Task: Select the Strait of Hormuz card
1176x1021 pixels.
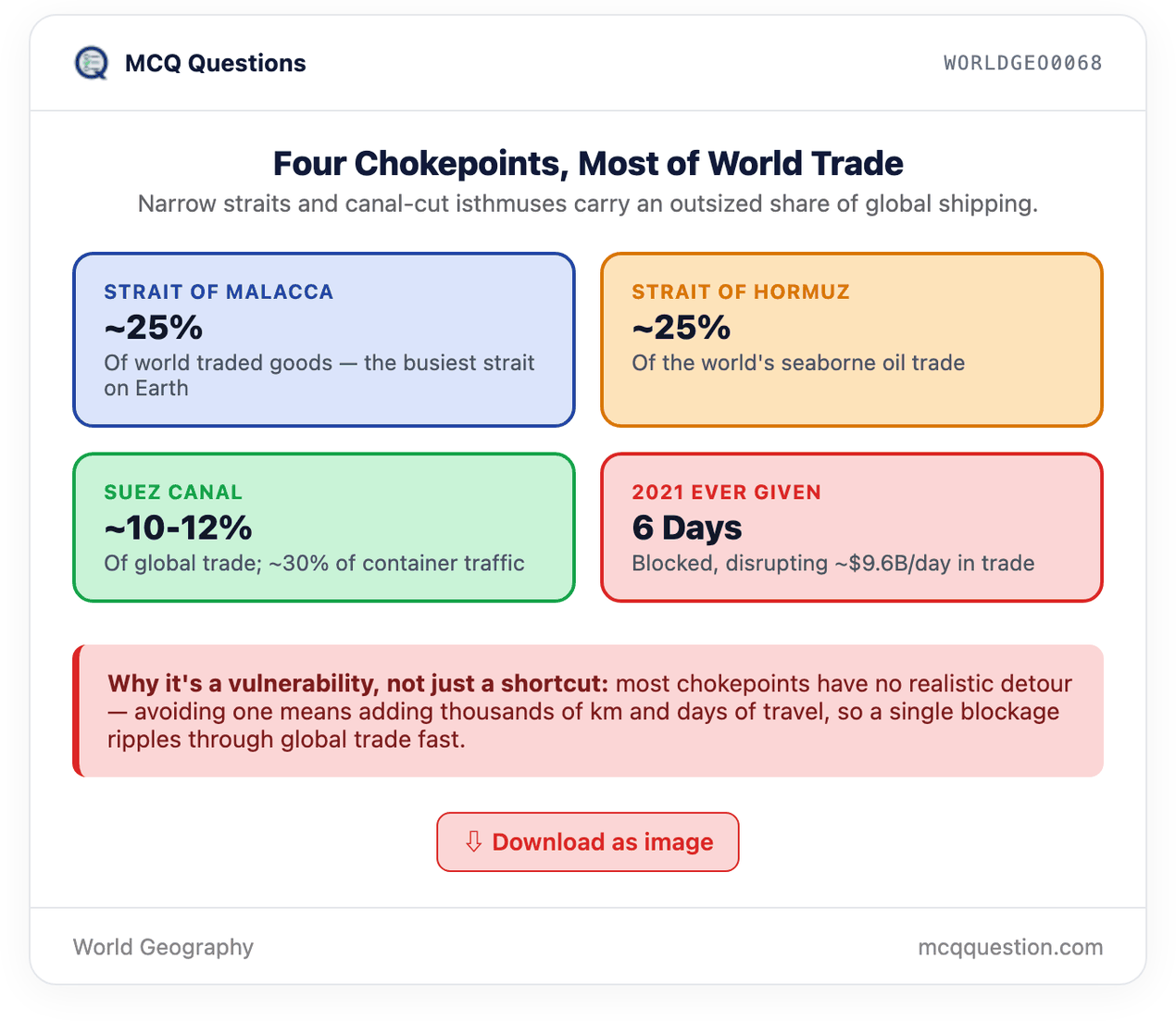Action: click(852, 340)
